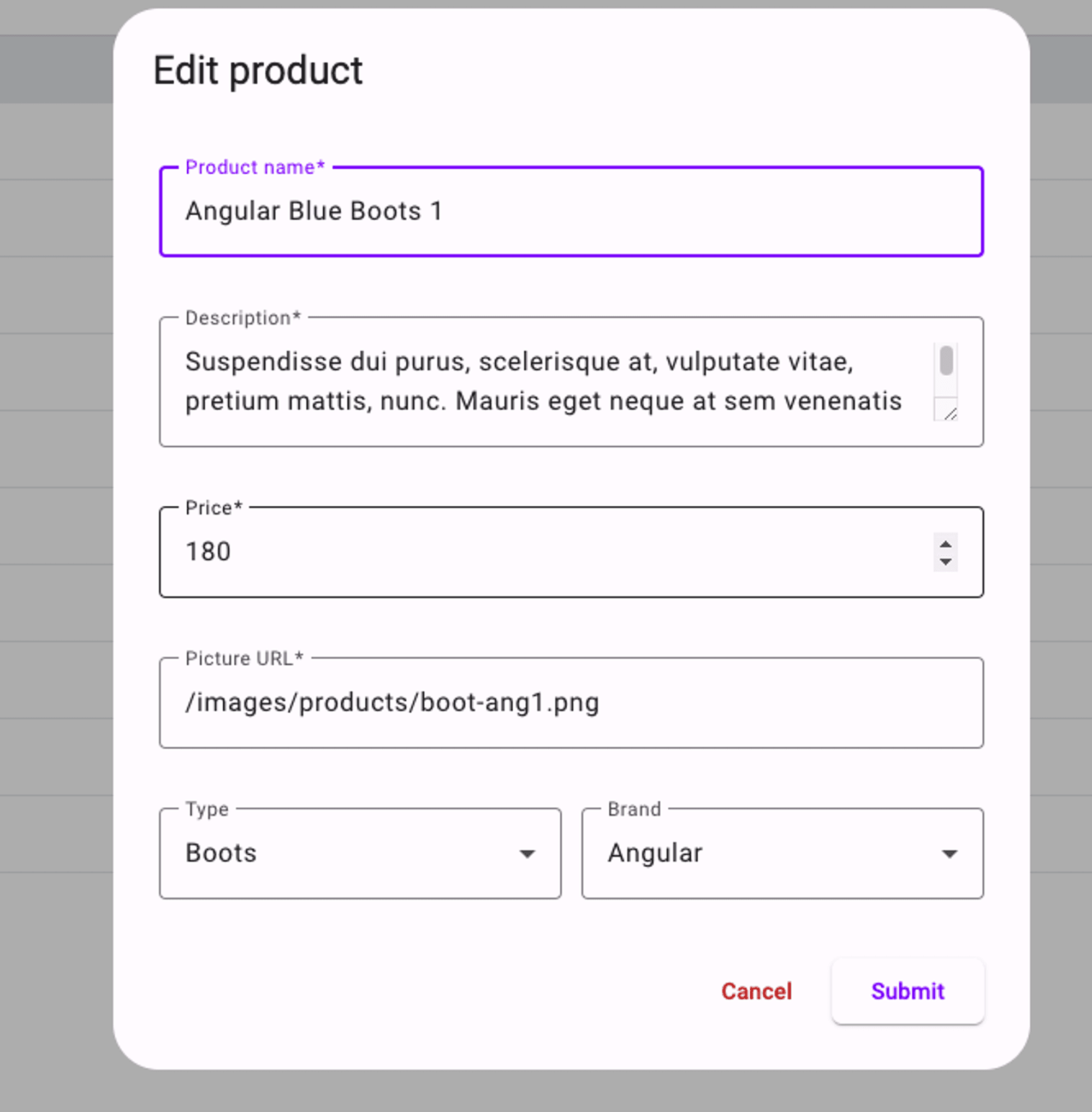Open the Type select showing Boots
Screen dimensions: 1092x1112
pyautogui.click(x=344, y=853)
